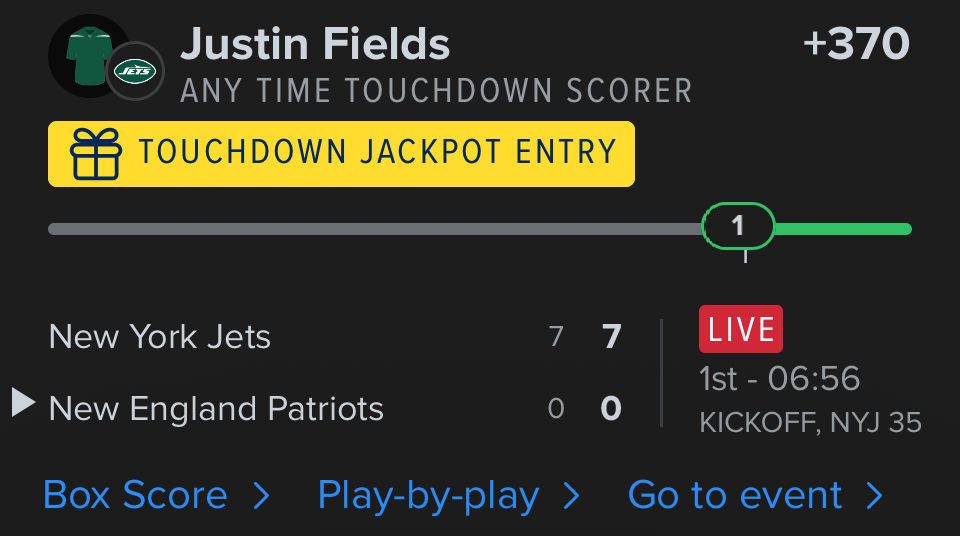
Task: Click the red LIVE badge
Action: tap(740, 329)
